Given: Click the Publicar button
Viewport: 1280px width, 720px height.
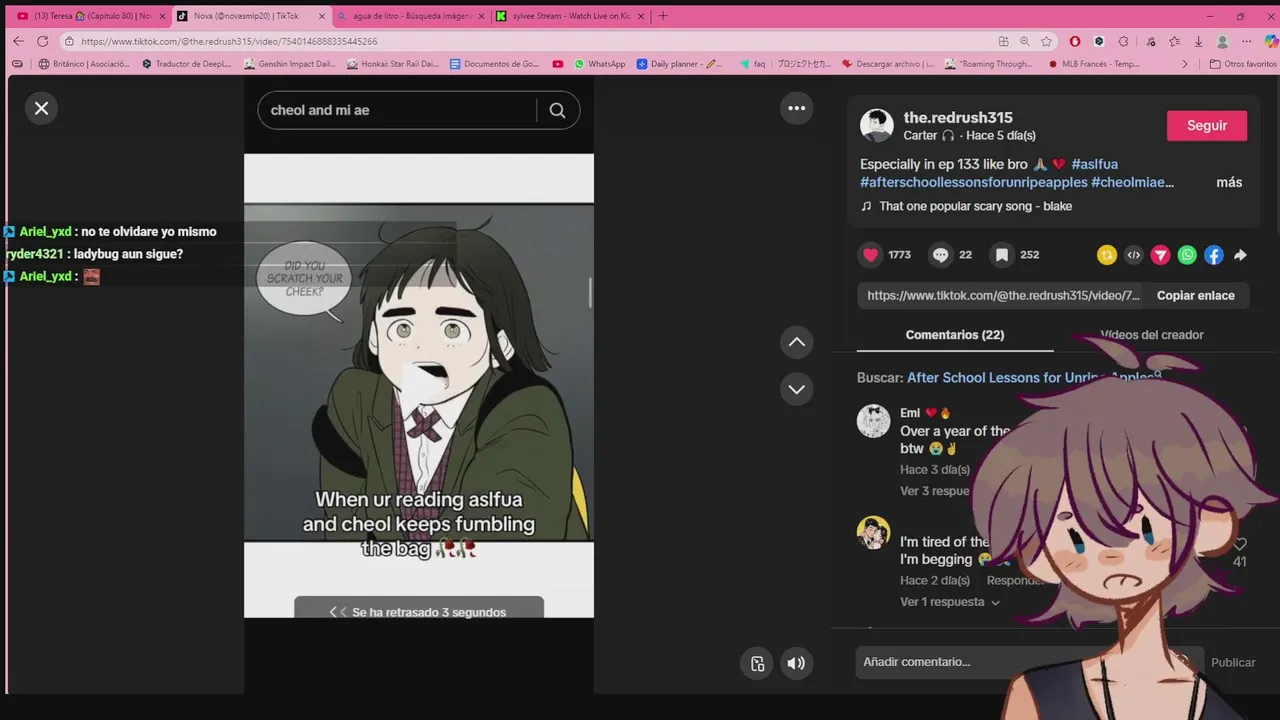Looking at the screenshot, I should click(x=1233, y=662).
